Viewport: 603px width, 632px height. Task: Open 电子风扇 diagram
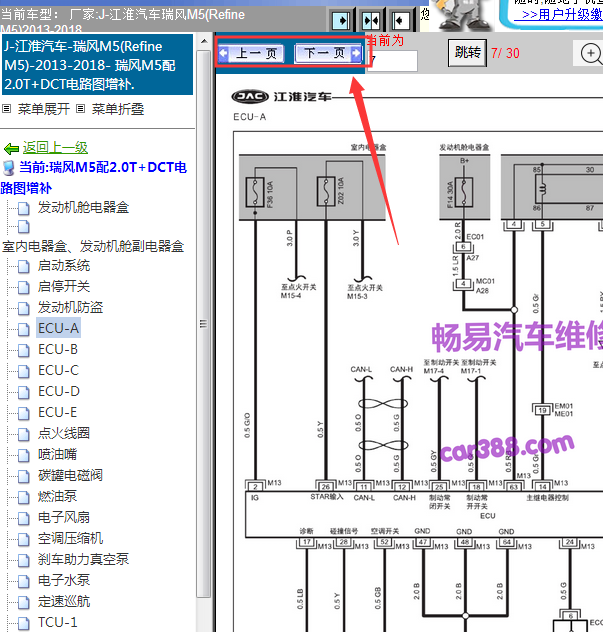pos(64,517)
